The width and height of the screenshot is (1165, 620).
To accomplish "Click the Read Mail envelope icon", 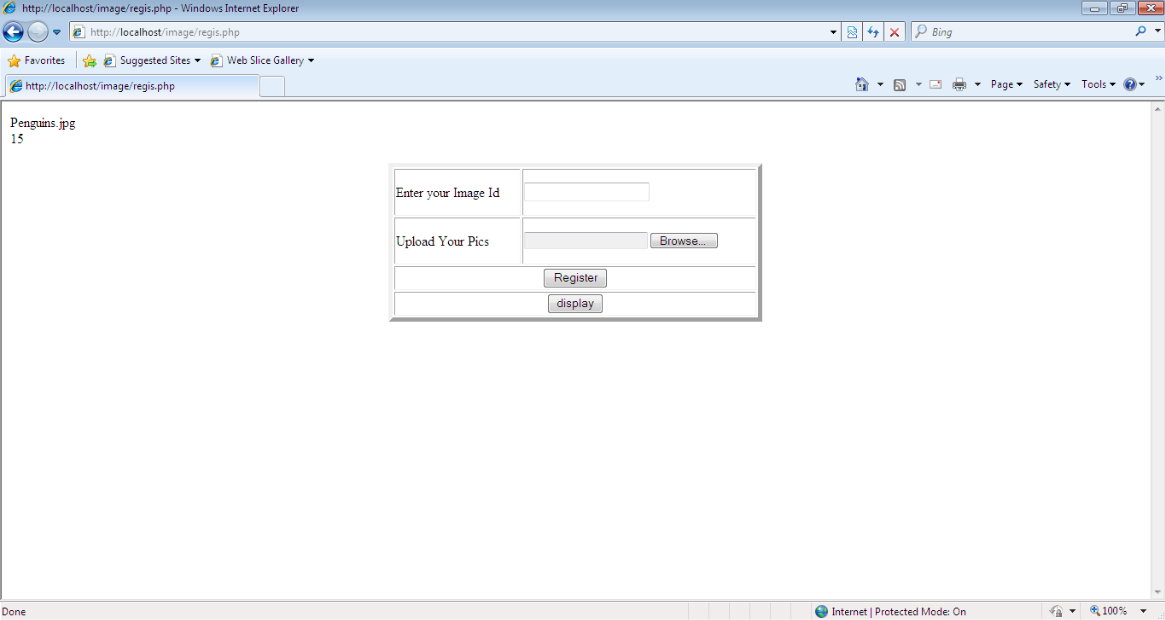I will click(x=935, y=84).
